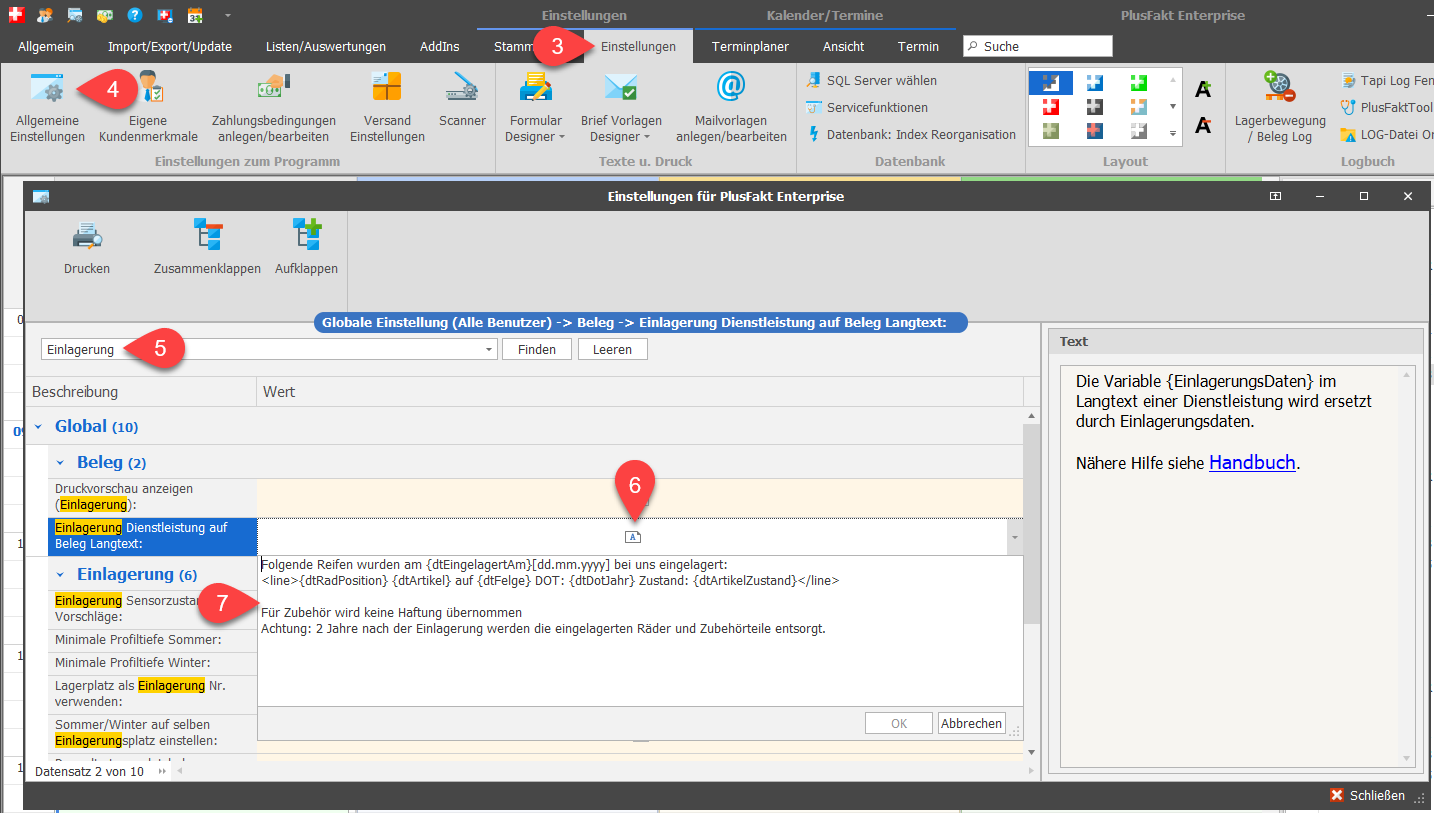Open Lagerbewegung / Beleg Log
The width and height of the screenshot is (1434, 813).
coord(1279,107)
